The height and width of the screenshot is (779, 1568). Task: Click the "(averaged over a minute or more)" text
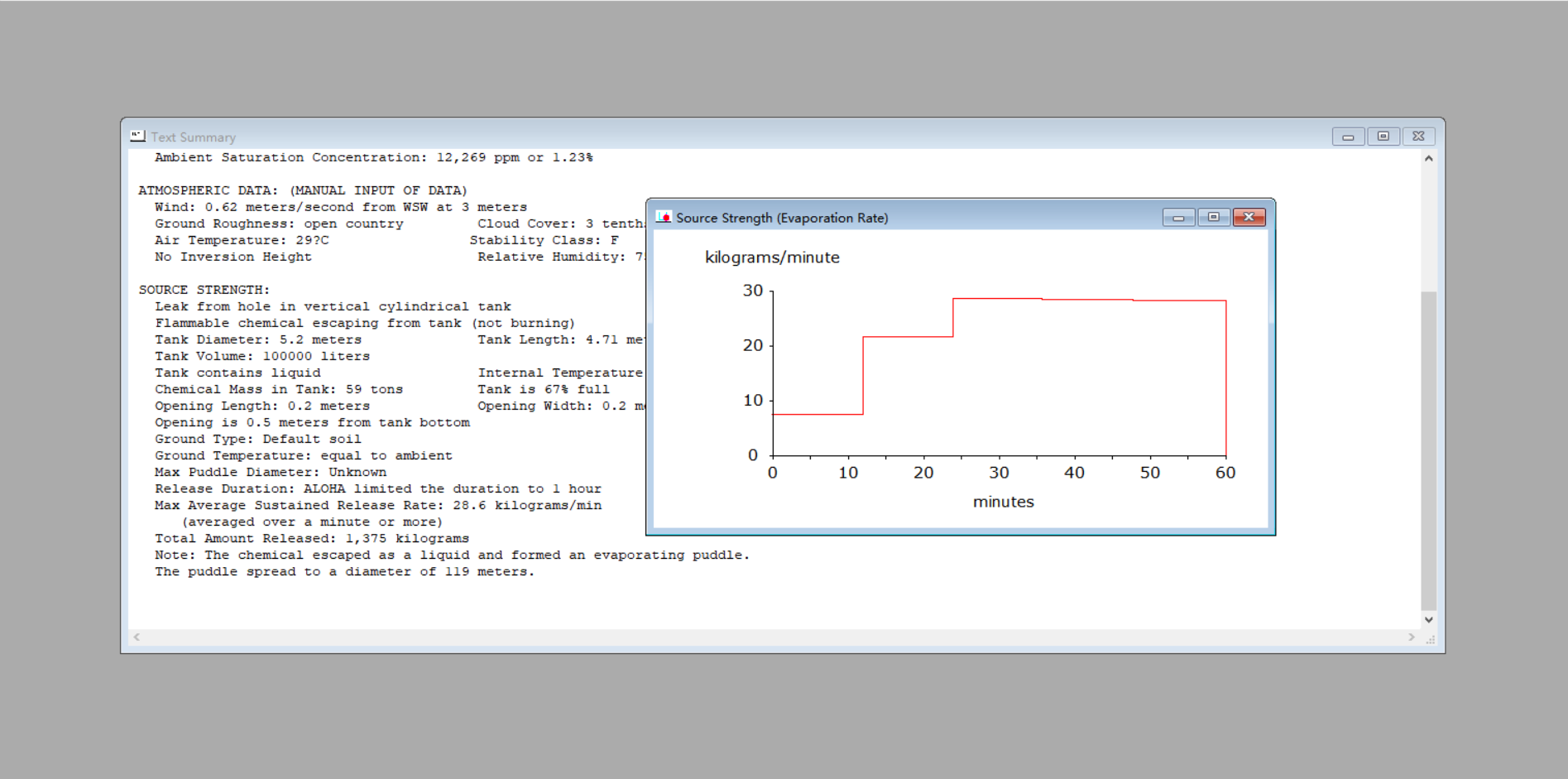point(312,522)
